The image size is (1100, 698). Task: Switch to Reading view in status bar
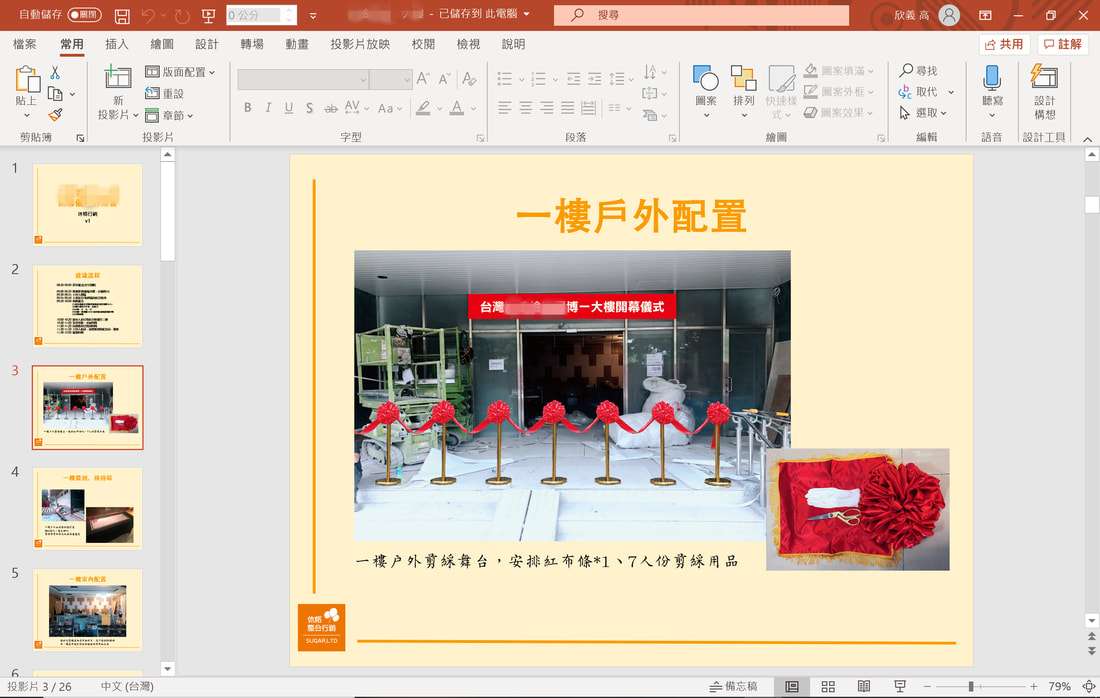[x=864, y=687]
